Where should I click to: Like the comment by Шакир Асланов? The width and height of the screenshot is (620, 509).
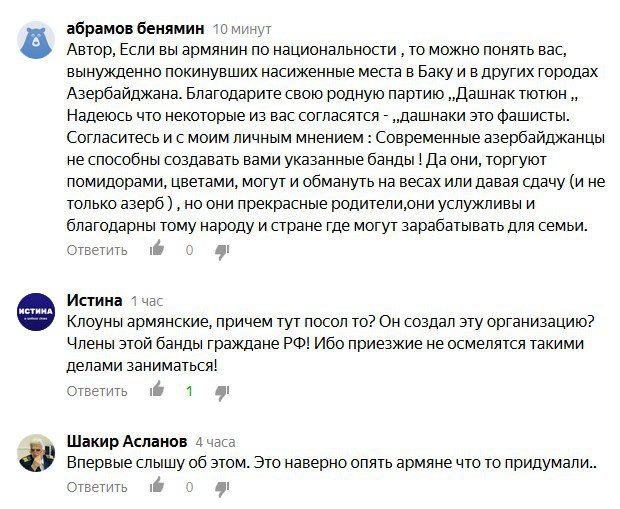tap(157, 488)
